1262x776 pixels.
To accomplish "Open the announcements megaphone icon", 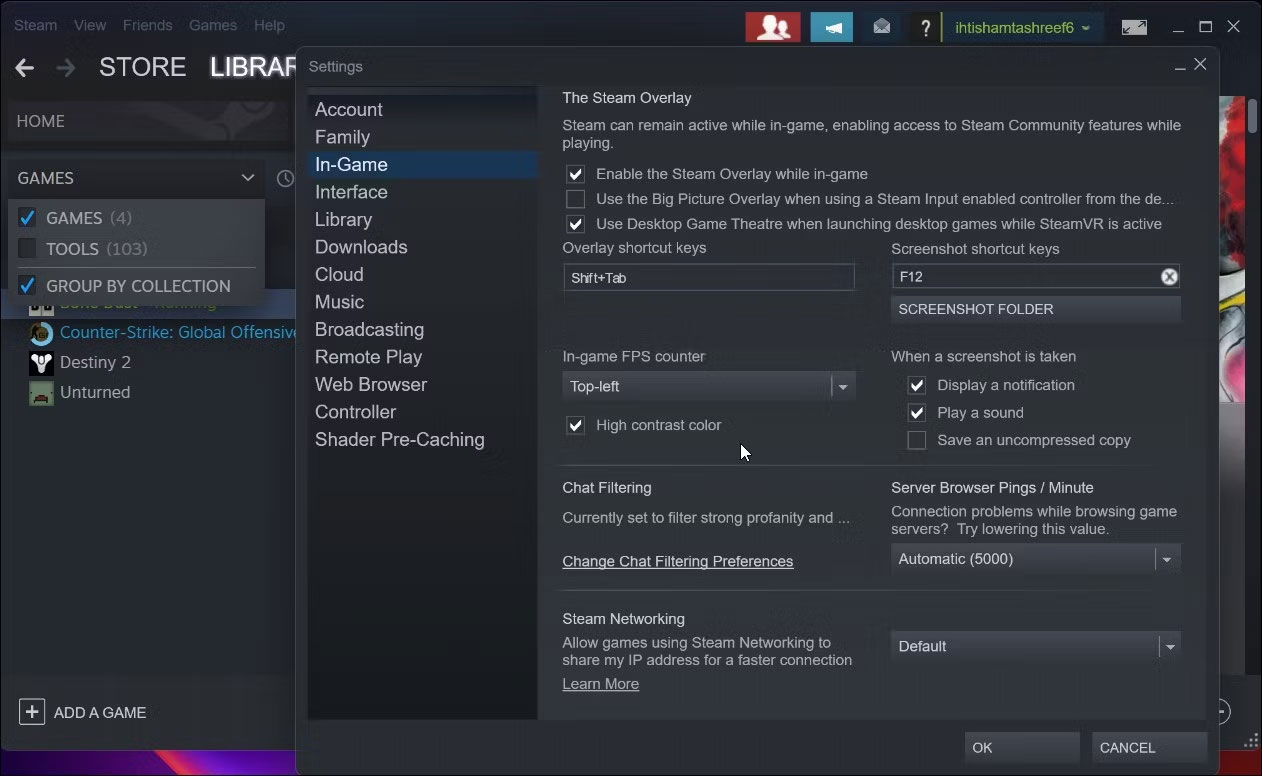I will click(831, 27).
